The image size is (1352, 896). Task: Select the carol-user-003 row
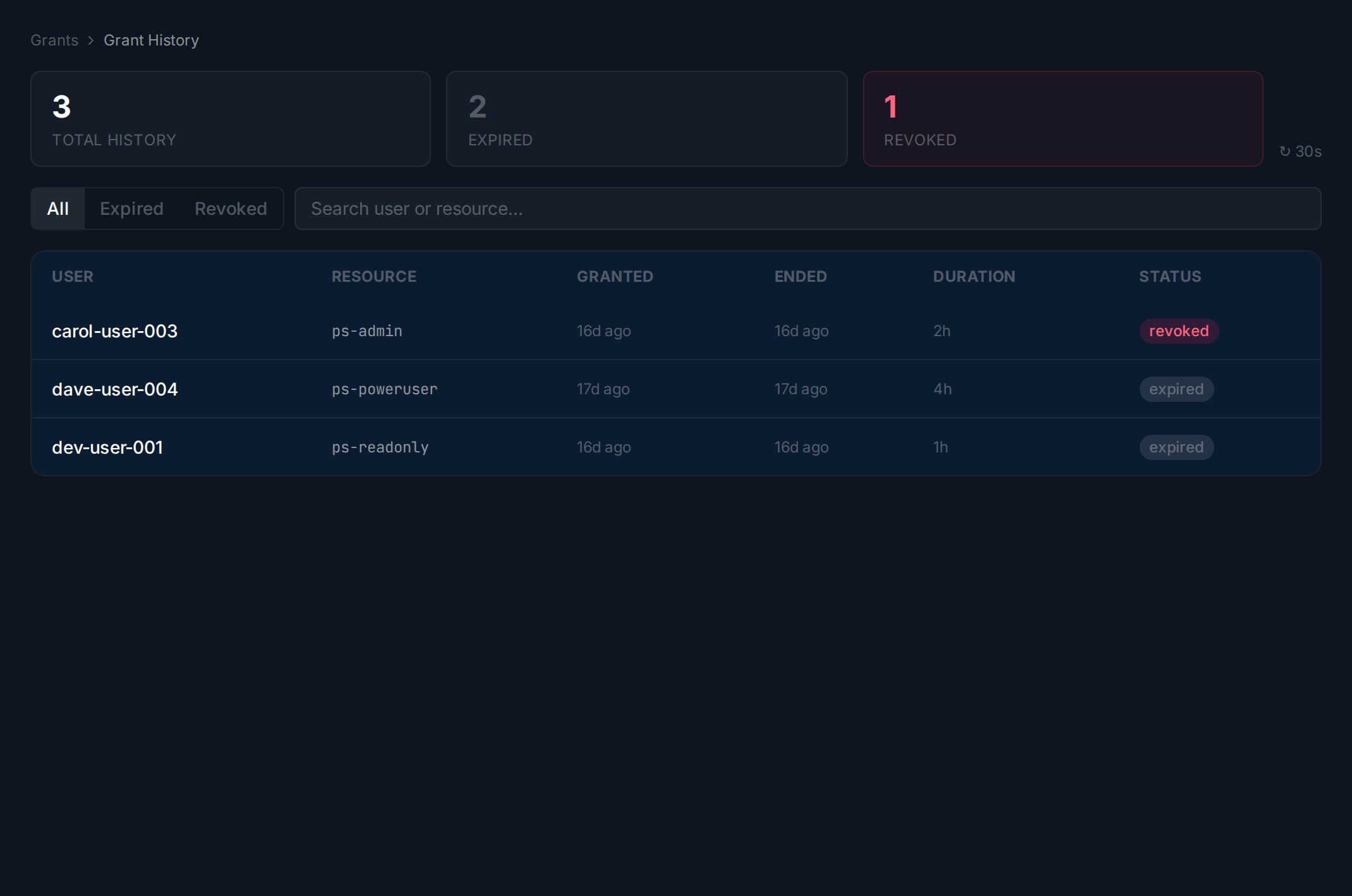676,331
